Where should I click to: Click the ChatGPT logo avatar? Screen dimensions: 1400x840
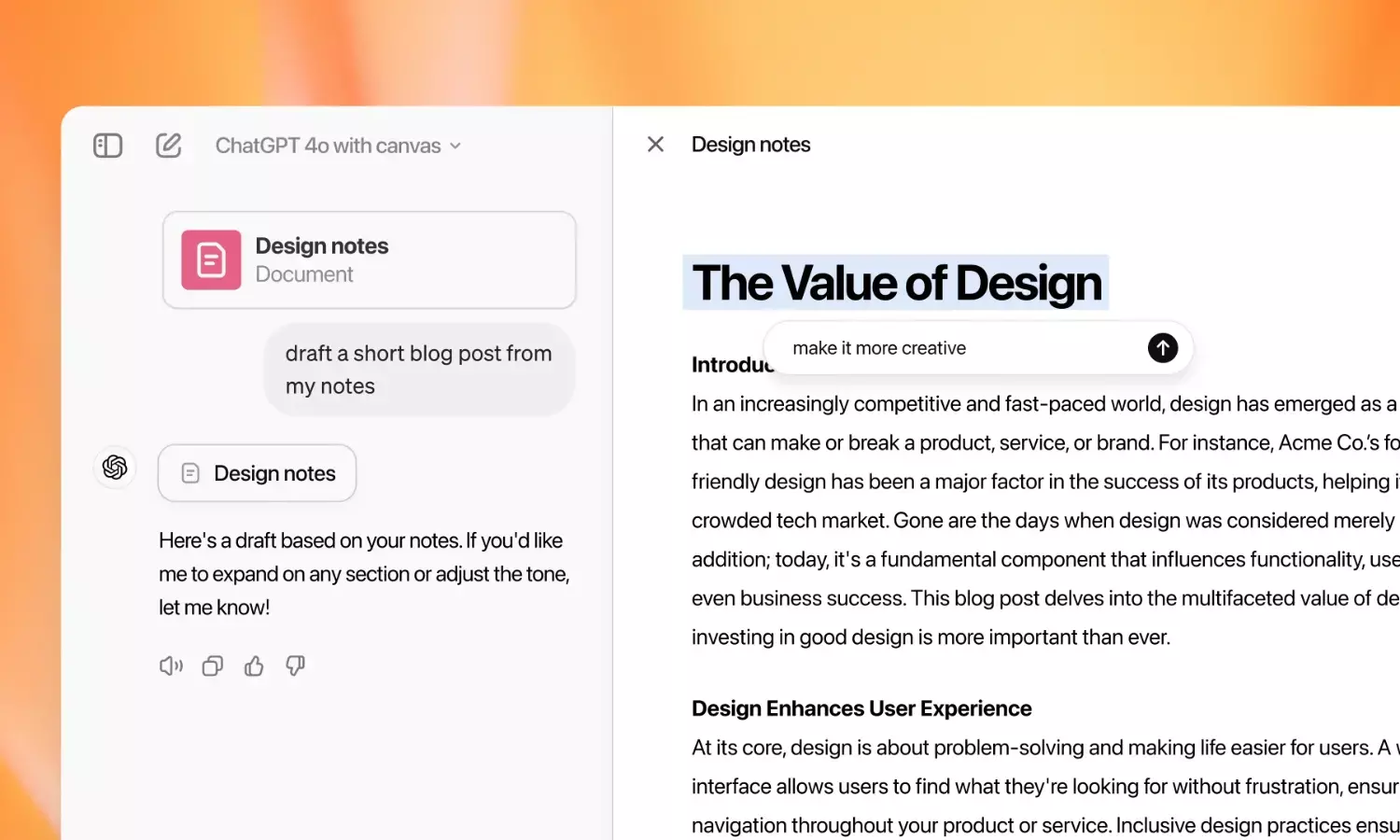tap(115, 467)
